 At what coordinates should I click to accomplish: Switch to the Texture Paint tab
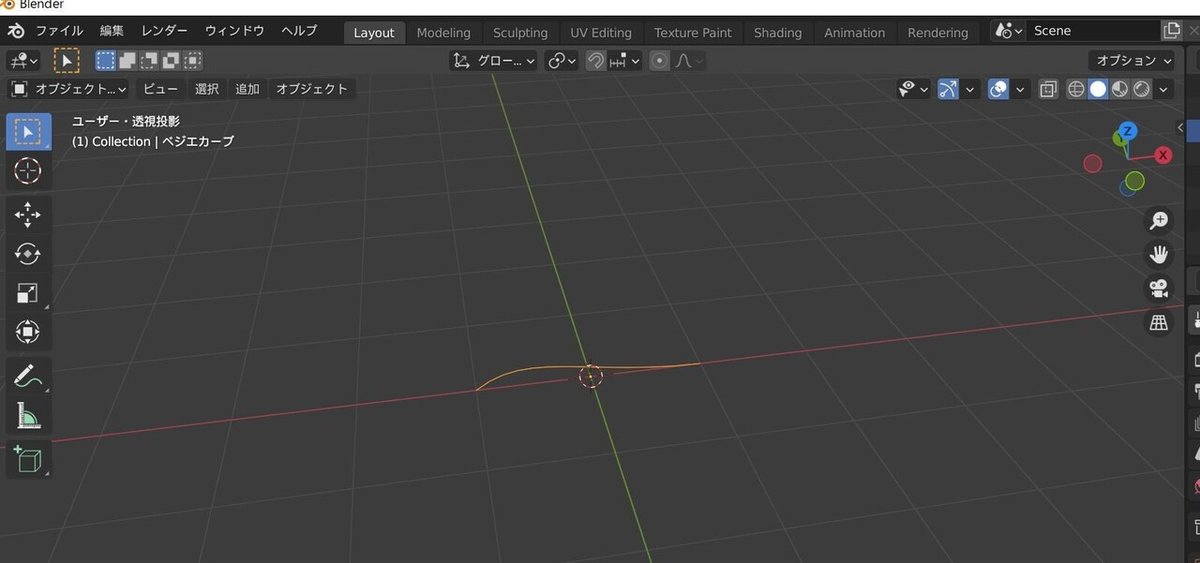pyautogui.click(x=693, y=32)
